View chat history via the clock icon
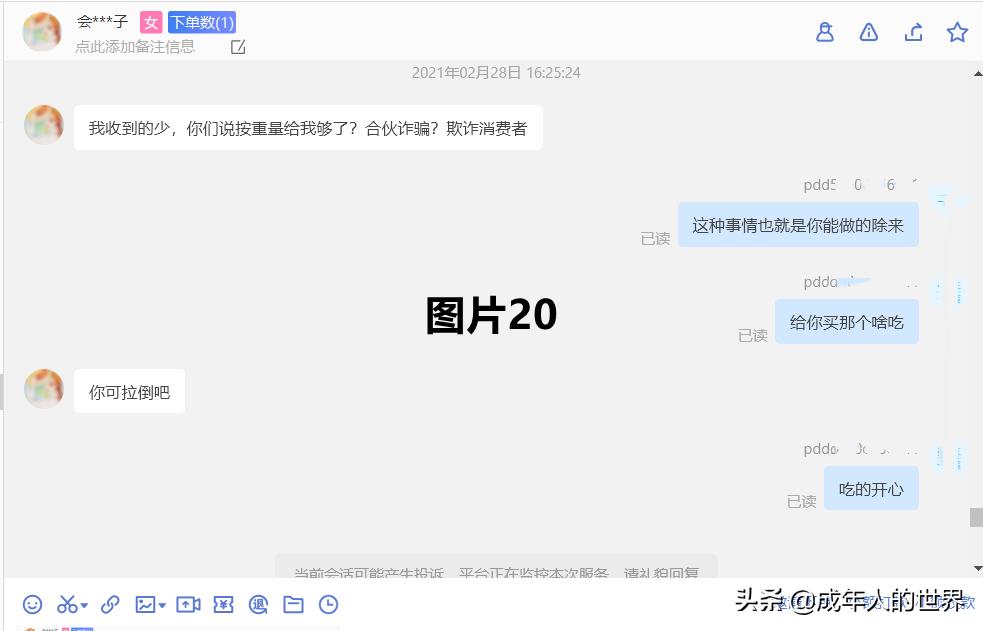983x631 pixels. (329, 604)
